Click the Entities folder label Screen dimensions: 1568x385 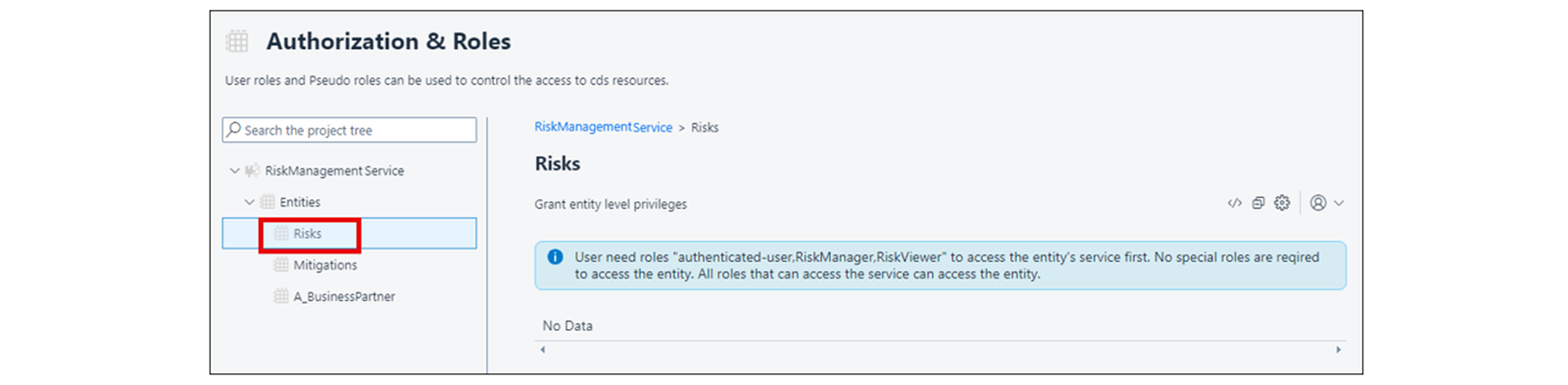coord(300,202)
